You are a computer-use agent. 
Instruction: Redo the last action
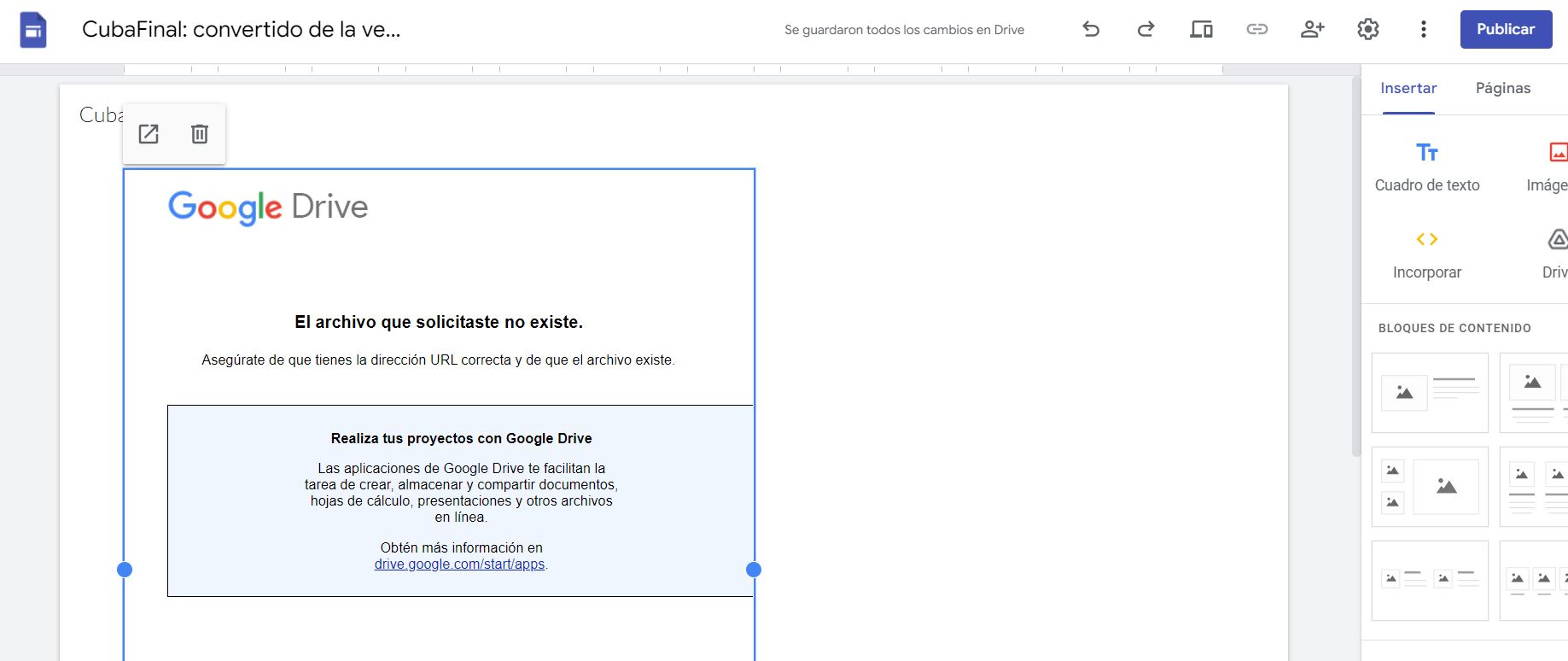1145,29
